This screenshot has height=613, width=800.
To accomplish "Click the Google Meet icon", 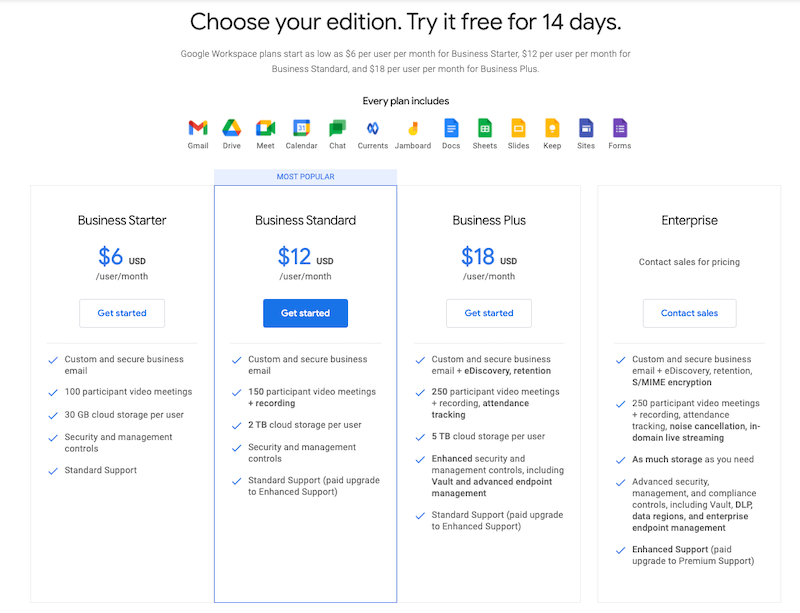I will tap(265, 128).
